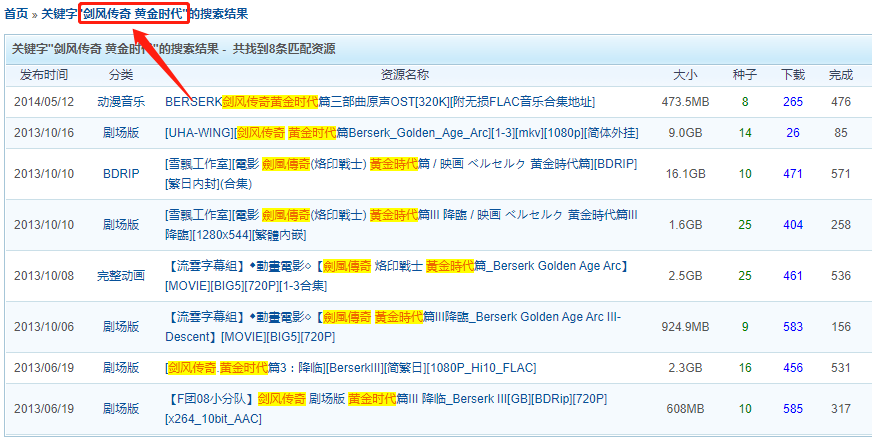The image size is (872, 443).
Task: Click size value 473.5MB
Action: (685, 102)
